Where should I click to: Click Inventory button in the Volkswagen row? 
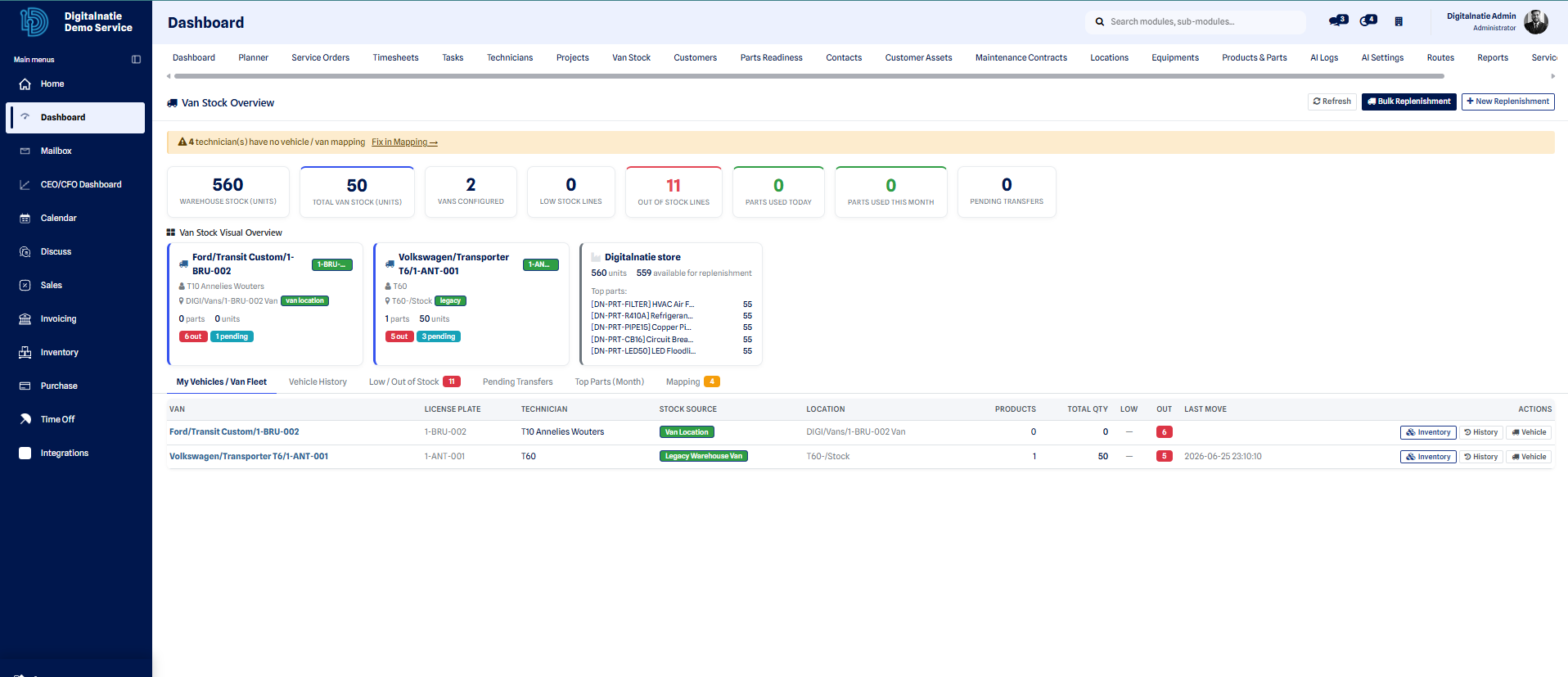tap(1428, 457)
